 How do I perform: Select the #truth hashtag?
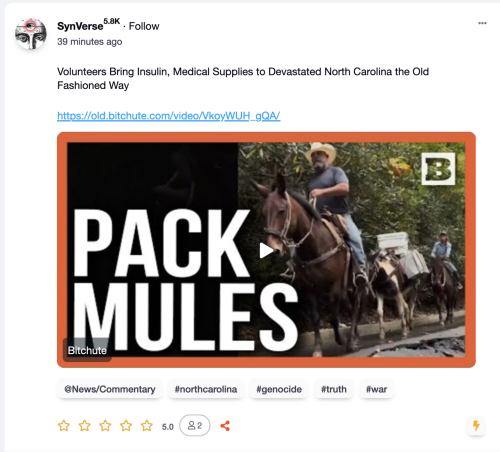tap(334, 389)
